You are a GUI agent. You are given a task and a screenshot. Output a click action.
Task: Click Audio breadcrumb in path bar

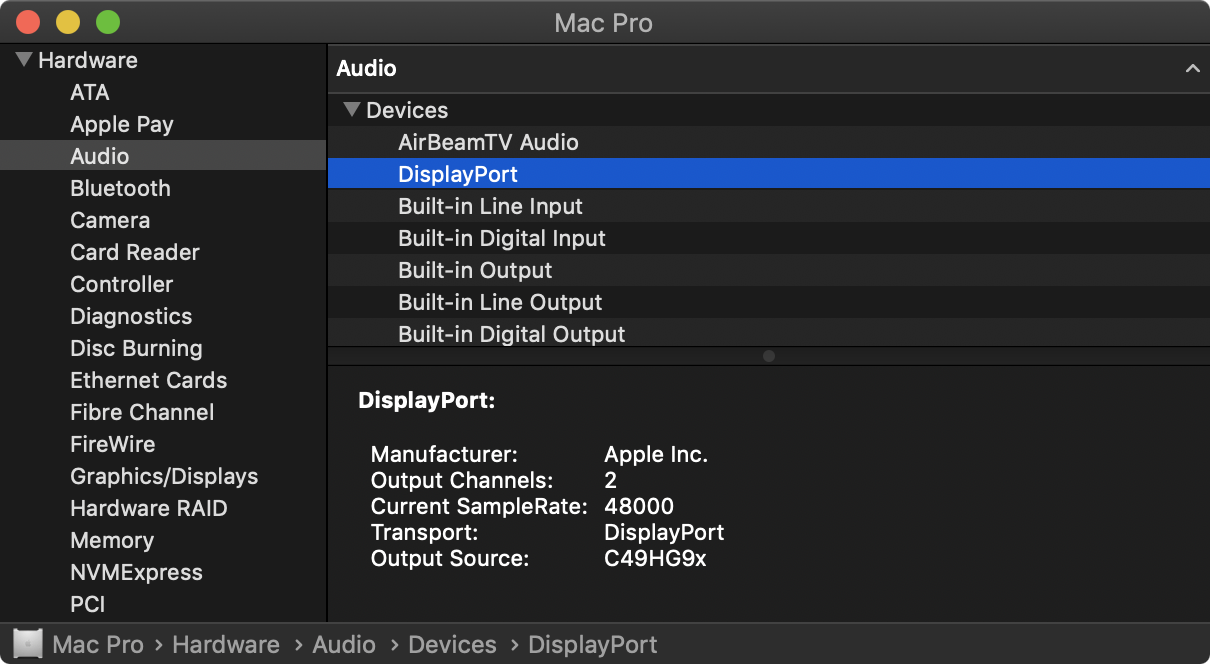point(344,644)
